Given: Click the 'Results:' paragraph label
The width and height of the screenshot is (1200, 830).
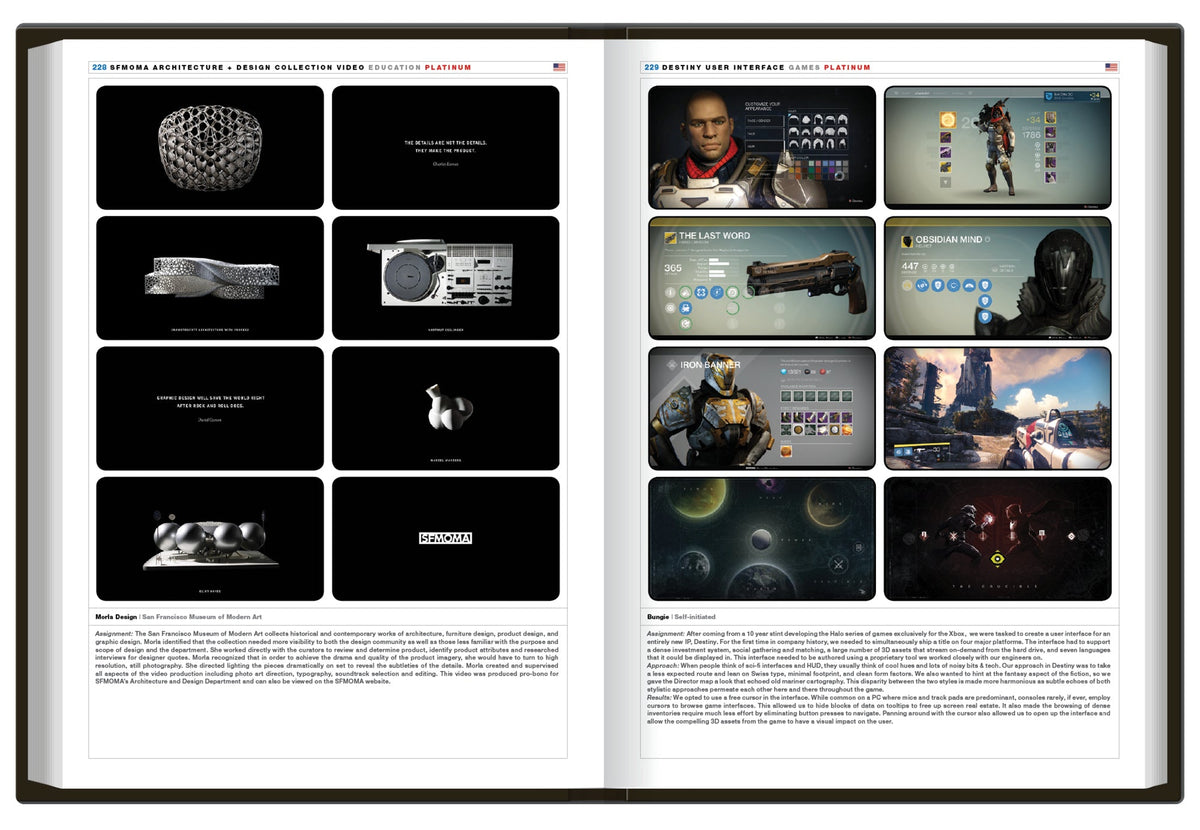Looking at the screenshot, I should pyautogui.click(x=660, y=696).
